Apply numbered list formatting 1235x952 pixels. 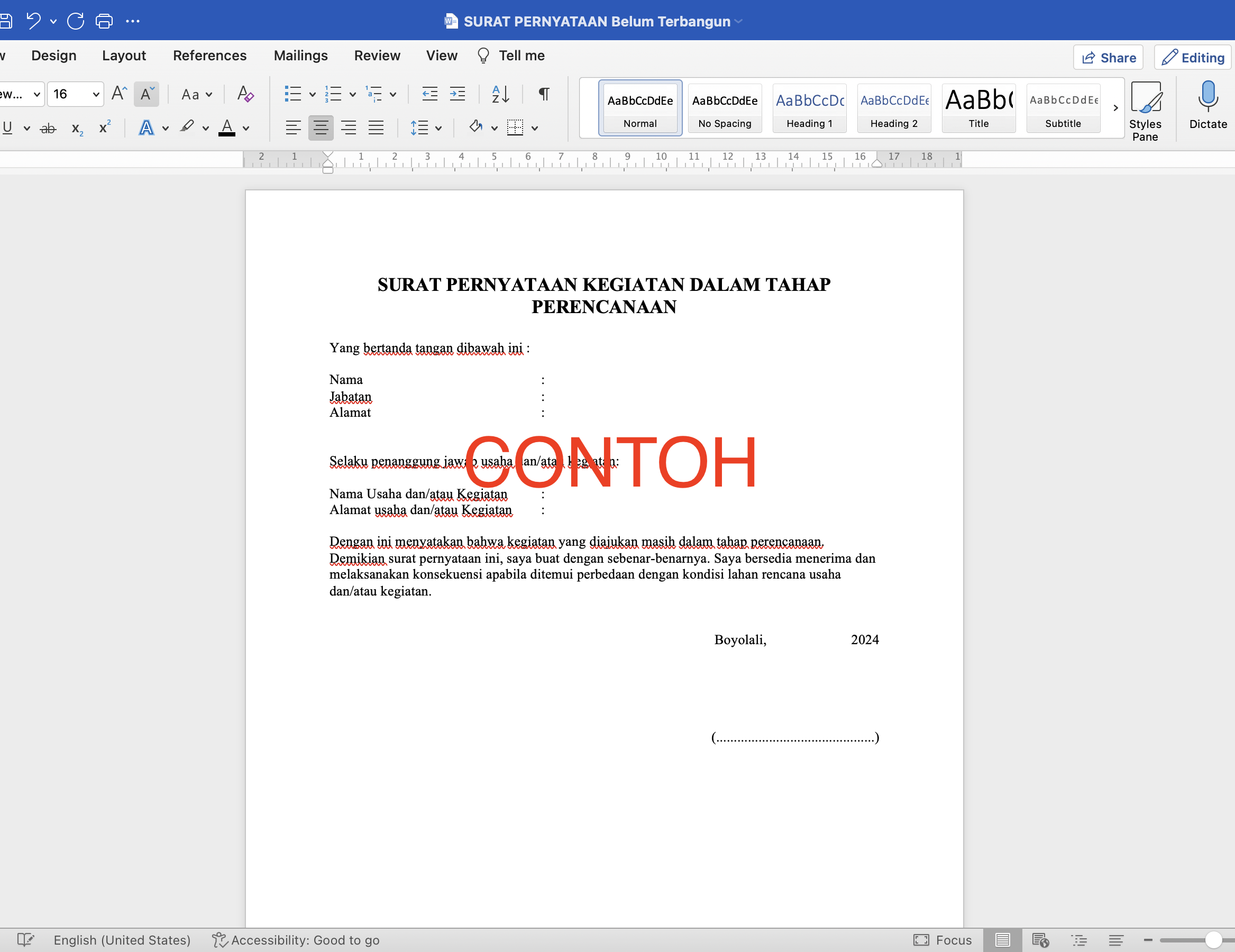[x=333, y=93]
